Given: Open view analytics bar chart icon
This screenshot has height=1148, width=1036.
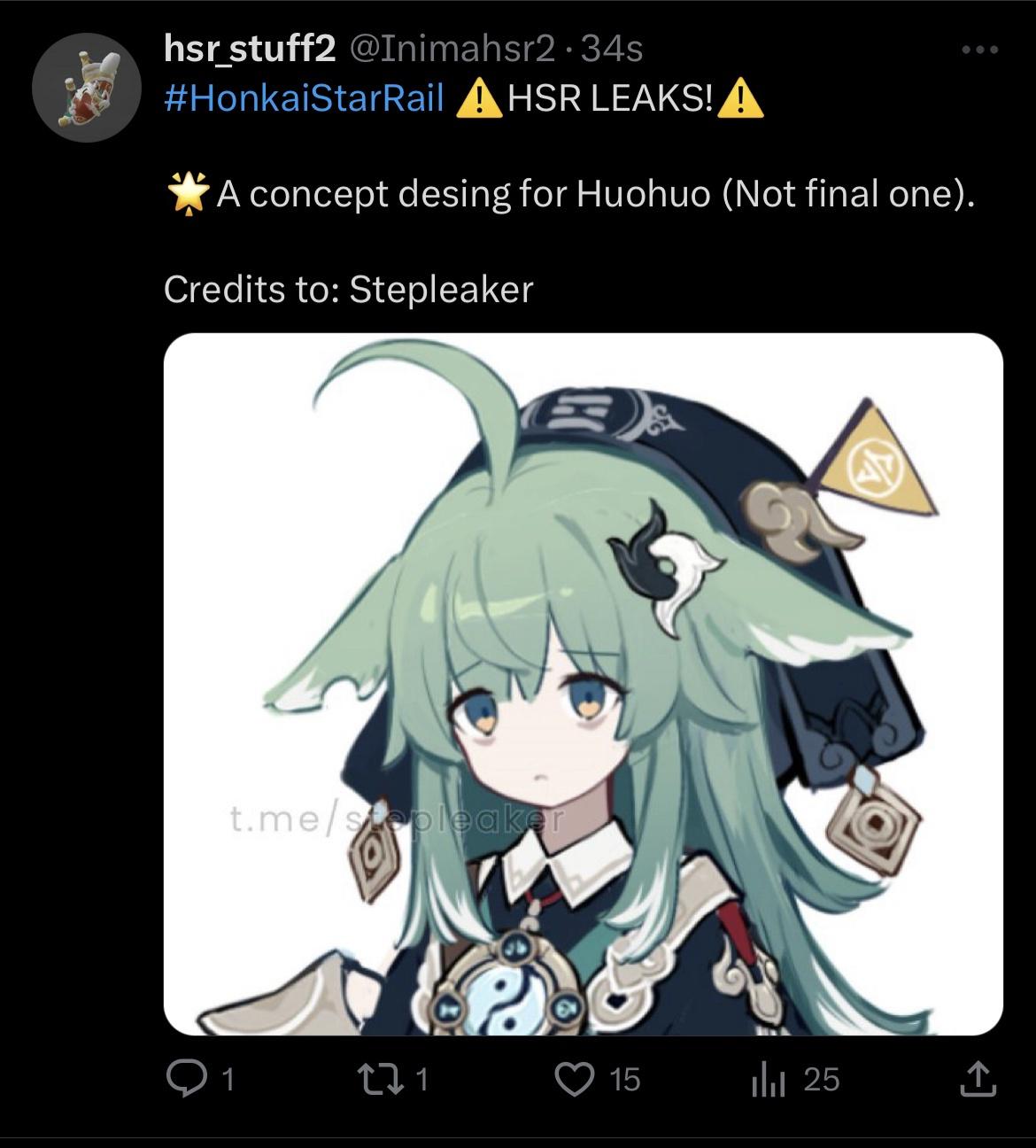Looking at the screenshot, I should (769, 1080).
